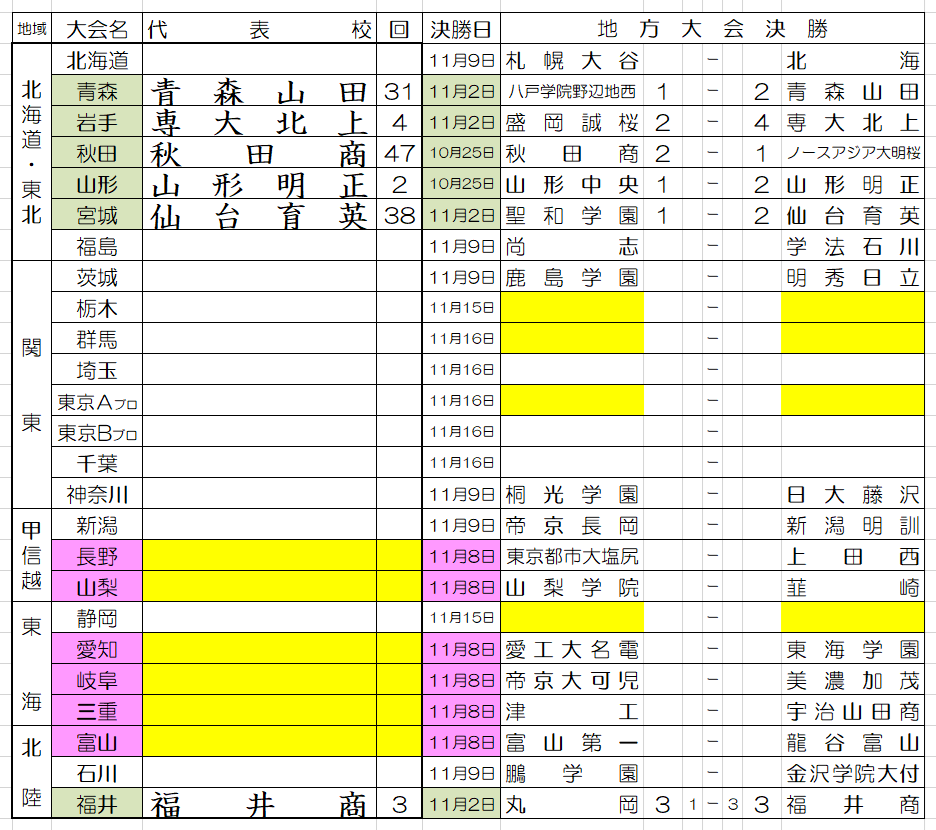Click the pink 長野 tournament cell
This screenshot has height=830, width=936.
pos(97,557)
